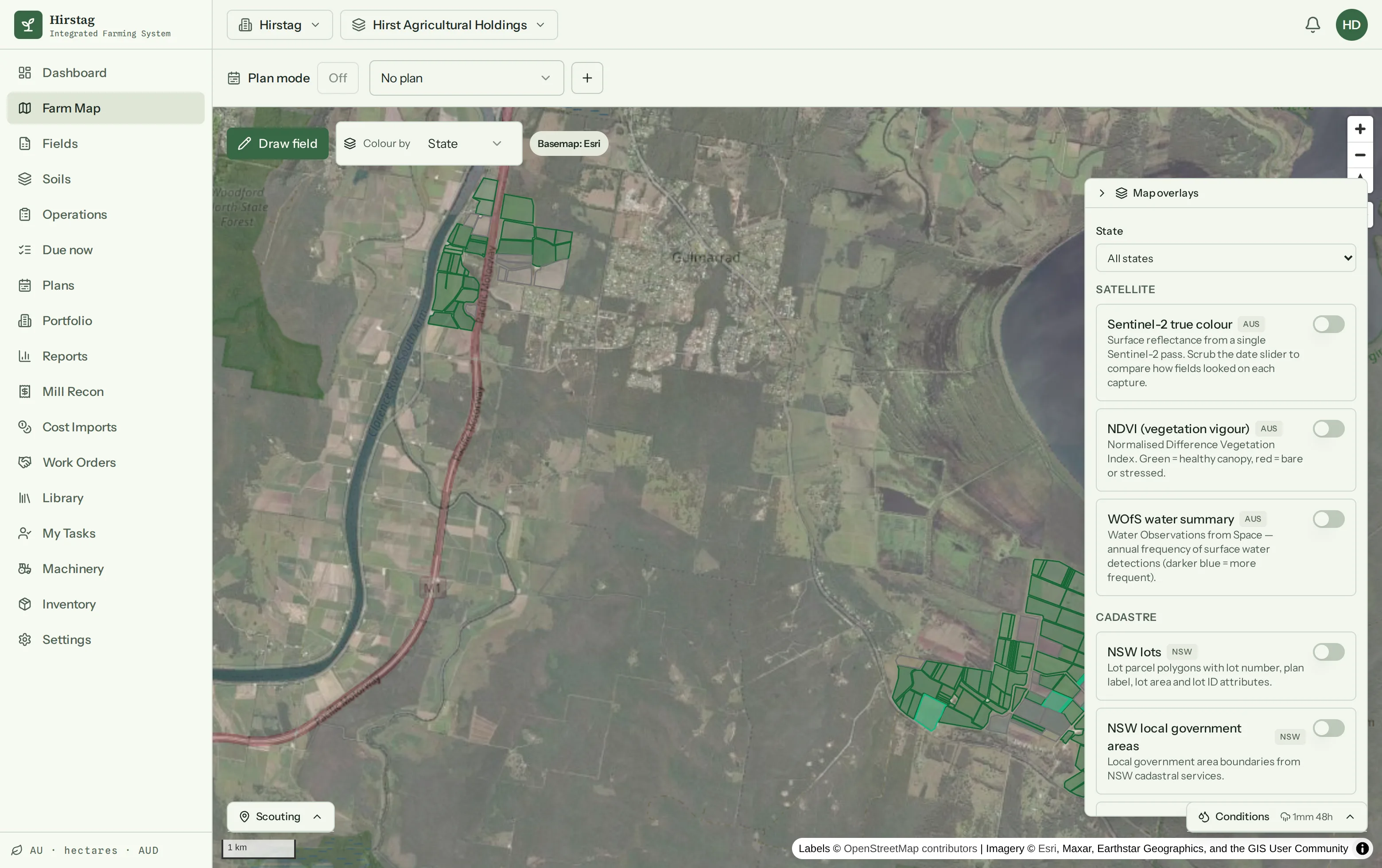Image resolution: width=1382 pixels, height=868 pixels.
Task: Click the NSW tag beside NSW lots
Action: point(1181,652)
